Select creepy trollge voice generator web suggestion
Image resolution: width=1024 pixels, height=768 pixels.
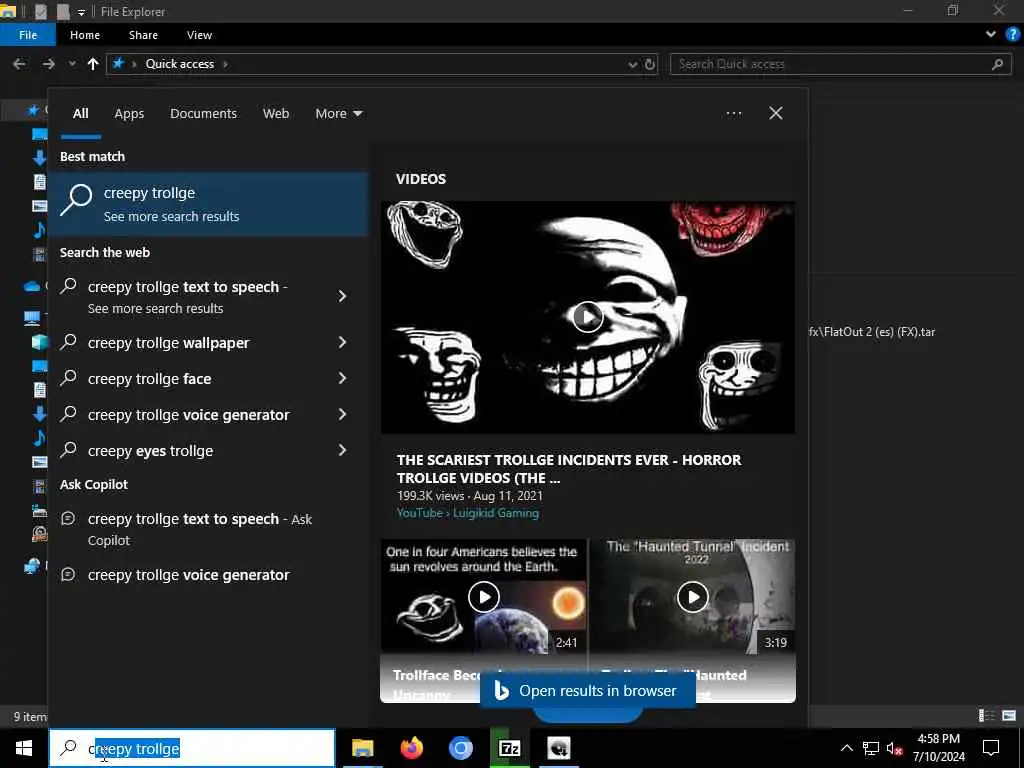point(189,415)
